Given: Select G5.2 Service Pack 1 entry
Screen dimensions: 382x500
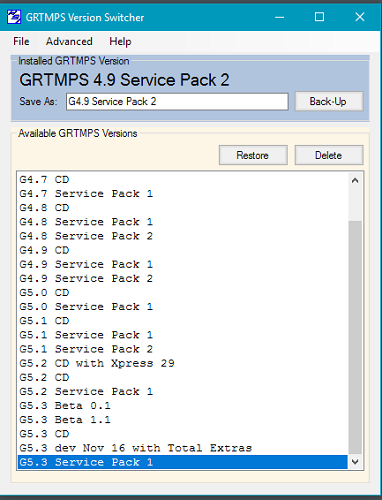Looking at the screenshot, I should point(183,391).
